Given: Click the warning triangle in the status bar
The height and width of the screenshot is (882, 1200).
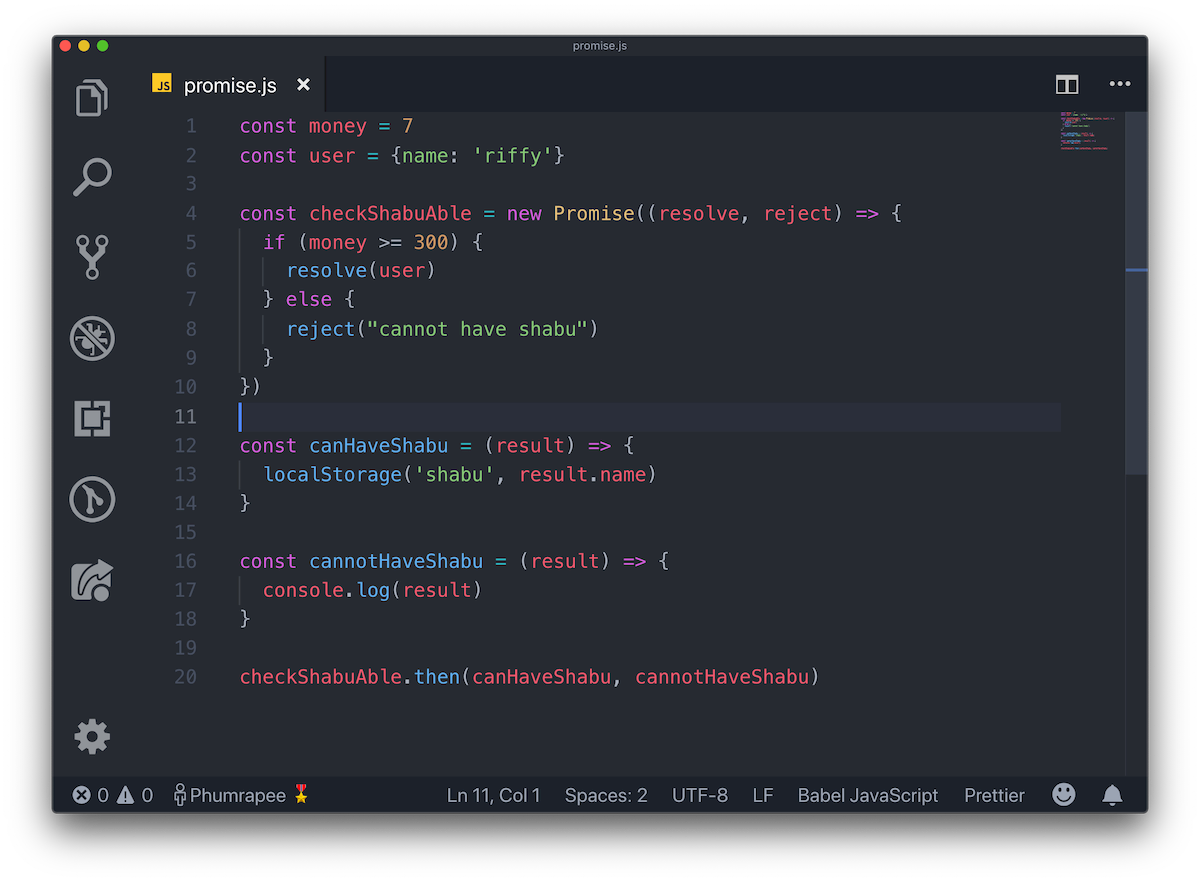Looking at the screenshot, I should tap(125, 795).
